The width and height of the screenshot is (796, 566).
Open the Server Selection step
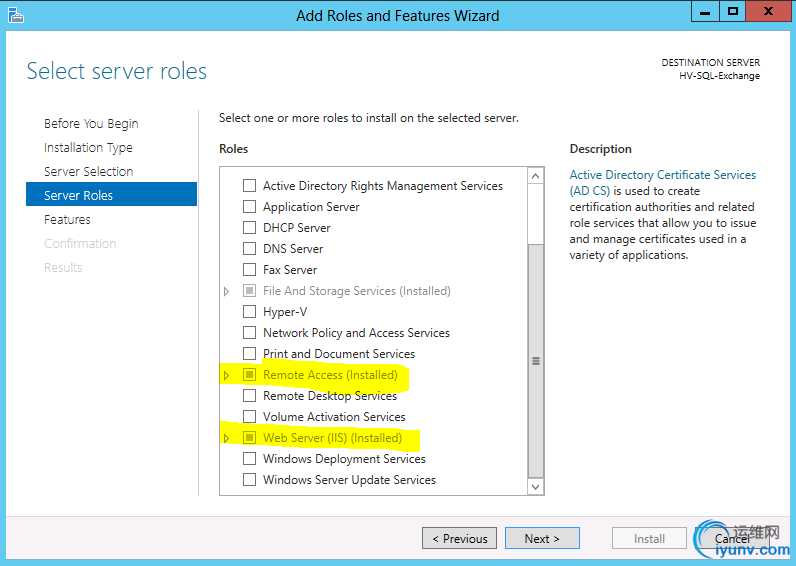coord(88,172)
